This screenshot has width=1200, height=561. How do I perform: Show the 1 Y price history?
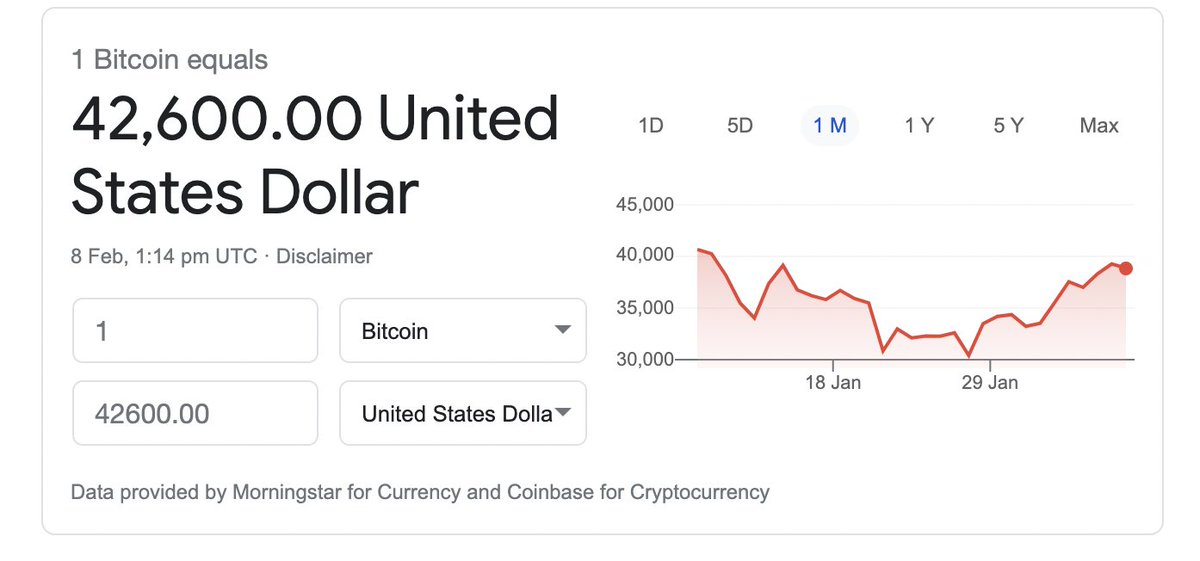coord(919,125)
